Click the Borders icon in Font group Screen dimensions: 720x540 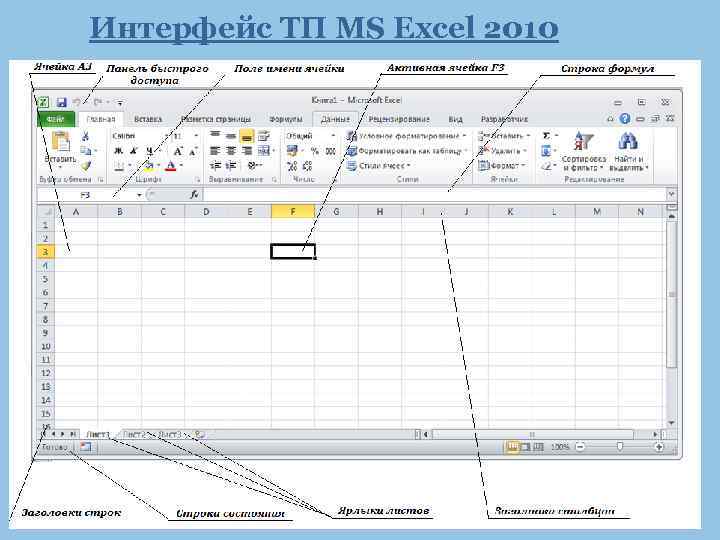coord(119,166)
